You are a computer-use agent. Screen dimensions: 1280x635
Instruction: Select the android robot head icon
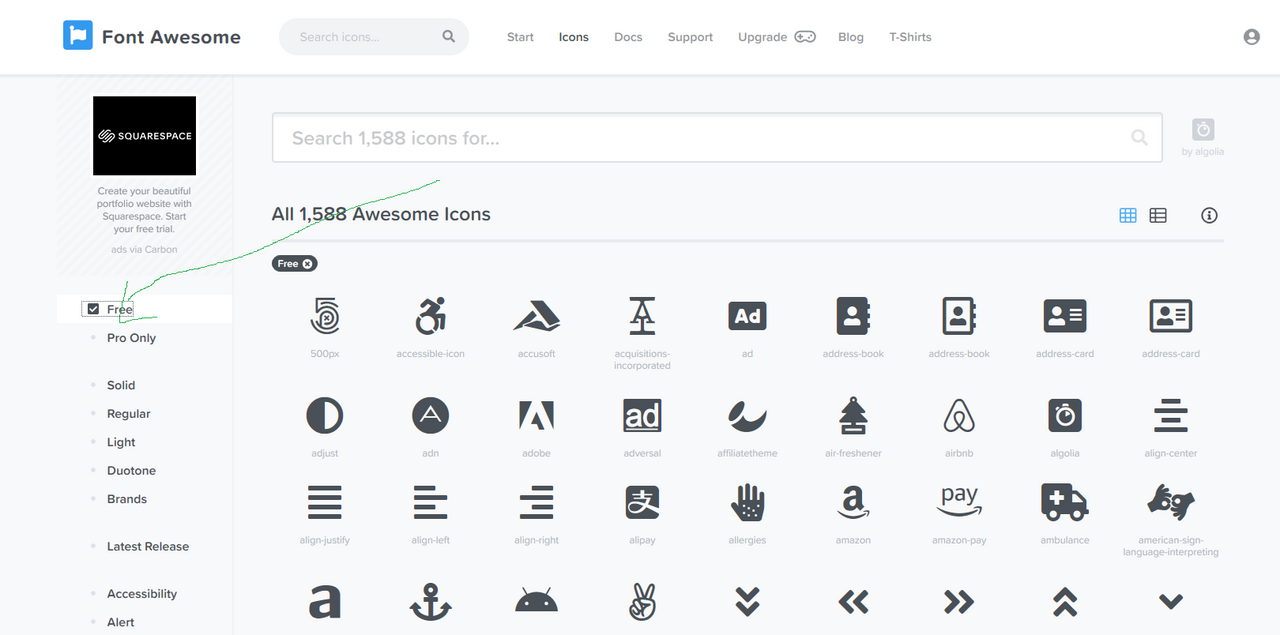(536, 602)
